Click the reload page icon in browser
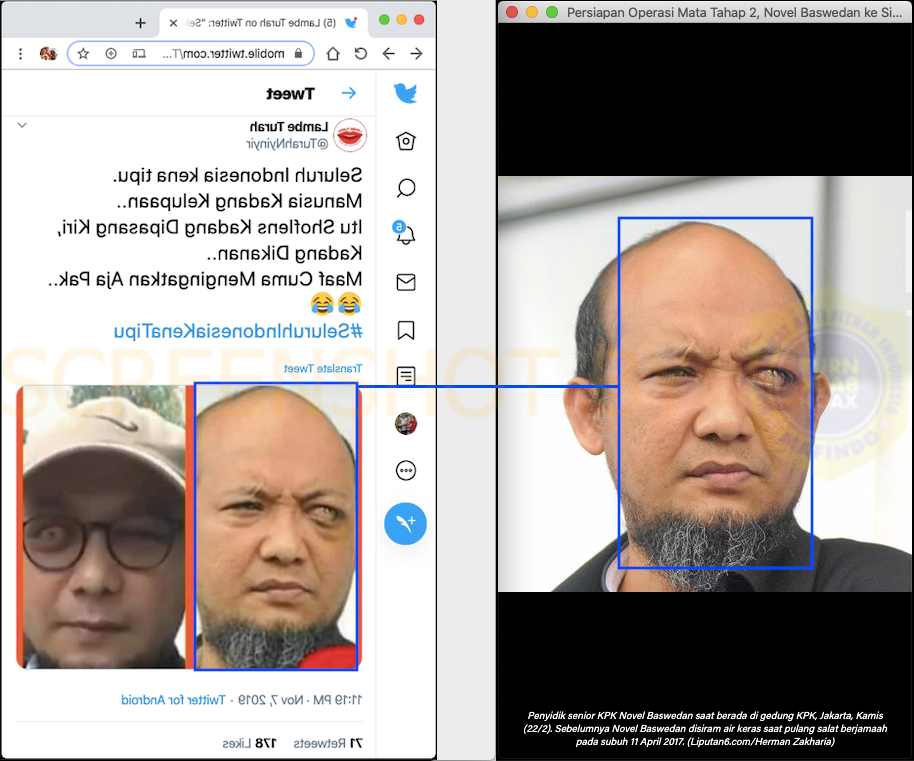 pos(360,53)
